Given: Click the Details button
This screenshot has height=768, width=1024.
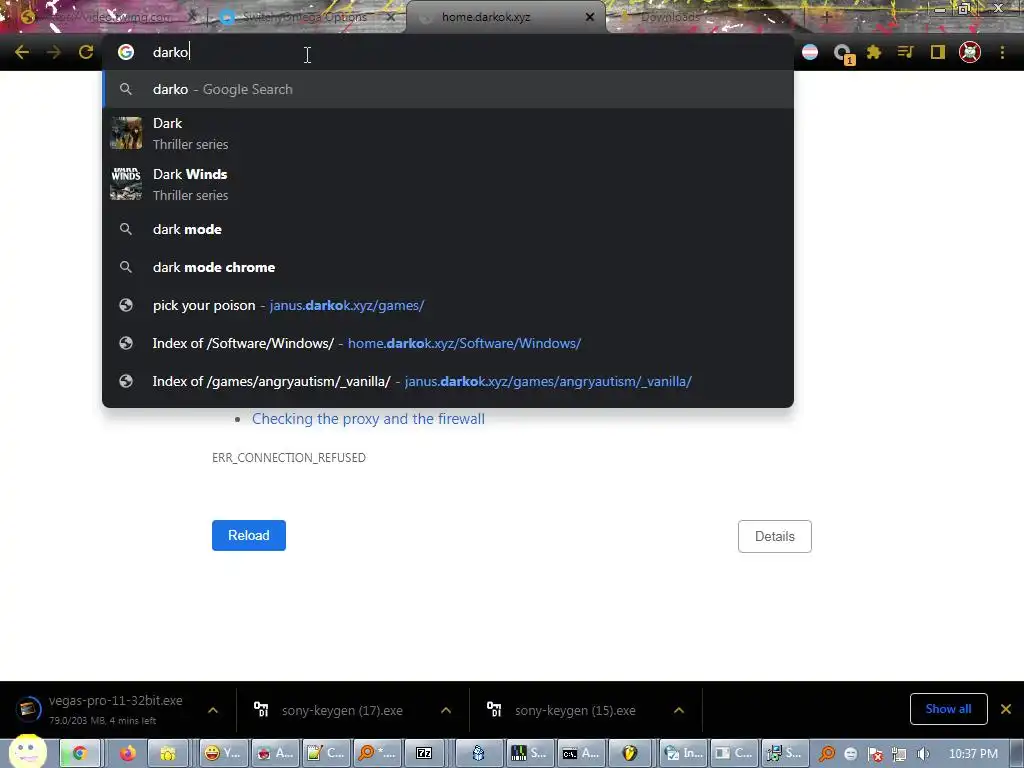Looking at the screenshot, I should point(775,536).
